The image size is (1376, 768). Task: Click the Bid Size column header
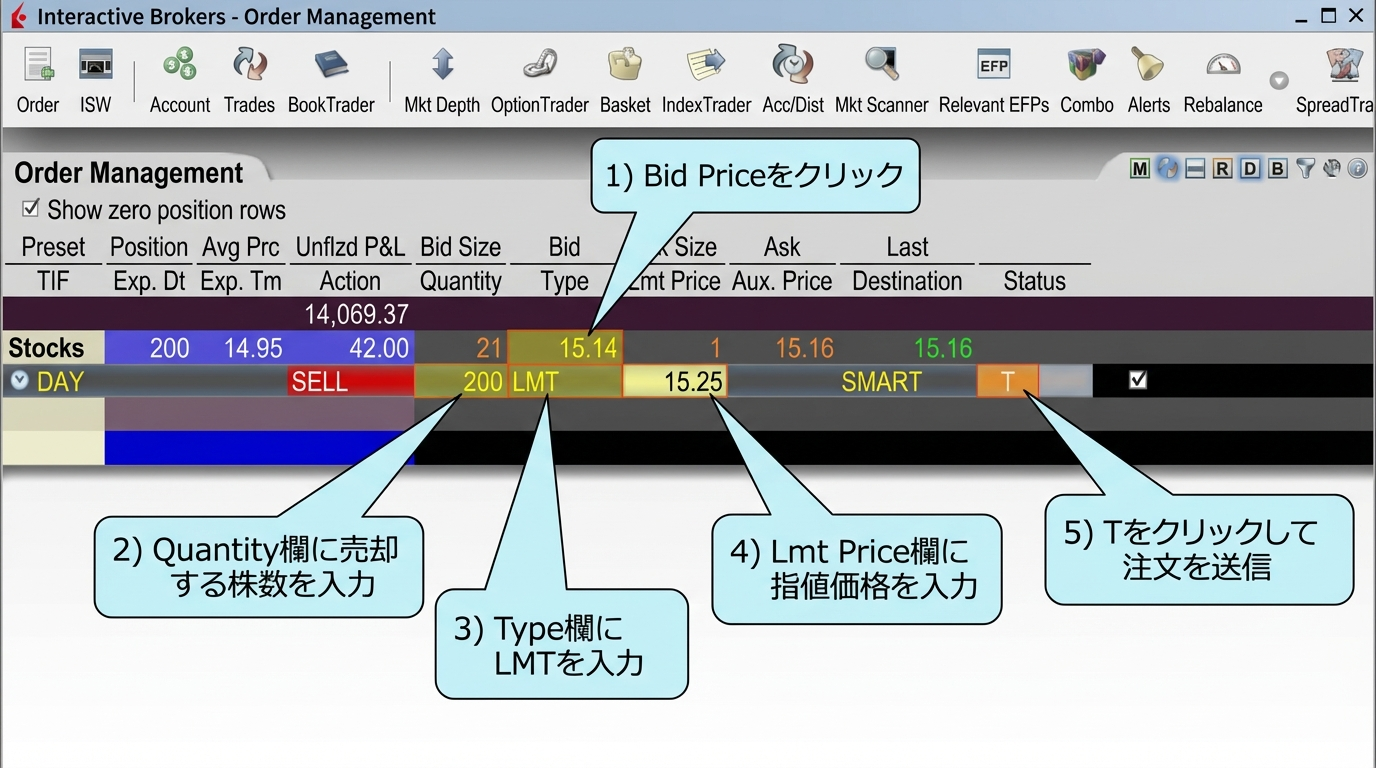[x=460, y=247]
